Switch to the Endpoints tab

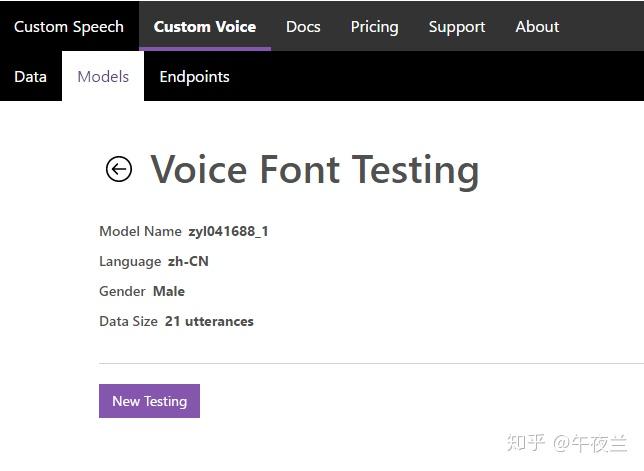click(x=194, y=77)
